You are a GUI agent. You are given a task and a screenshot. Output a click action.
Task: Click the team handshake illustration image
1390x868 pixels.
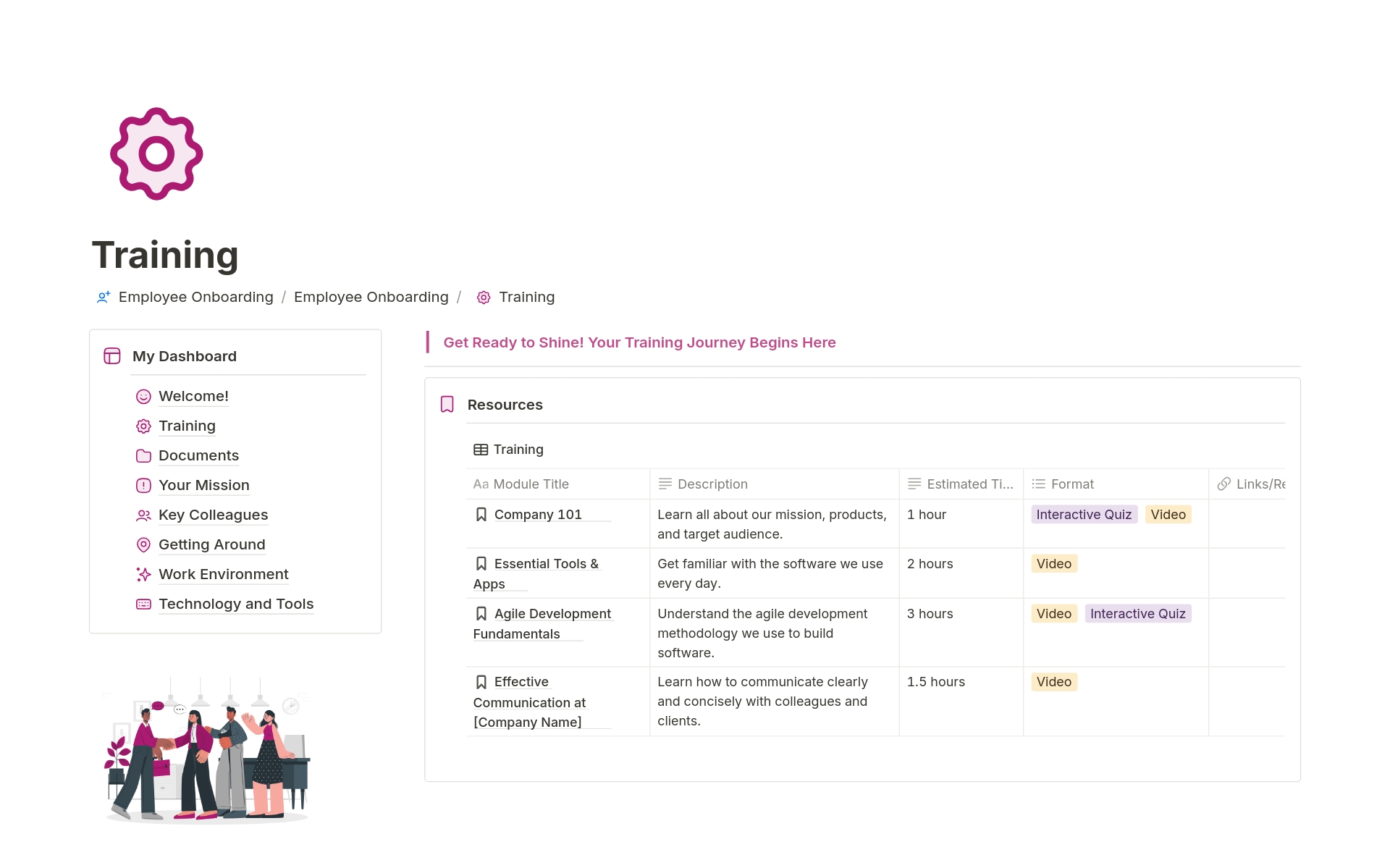(x=208, y=749)
